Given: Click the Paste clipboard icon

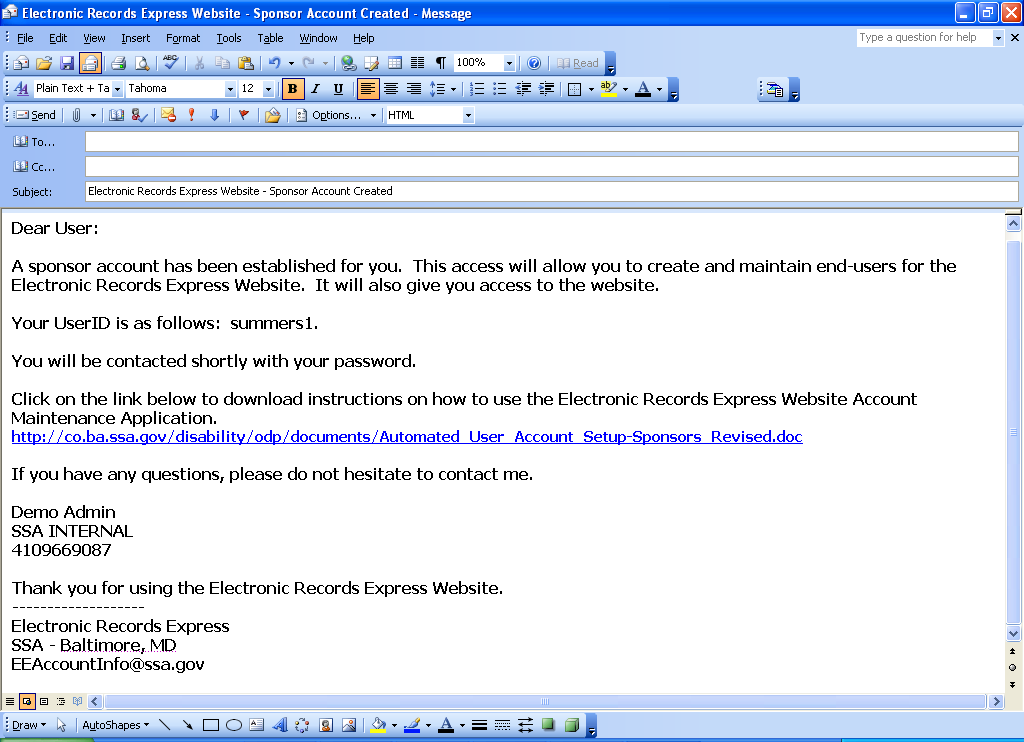Looking at the screenshot, I should [246, 63].
